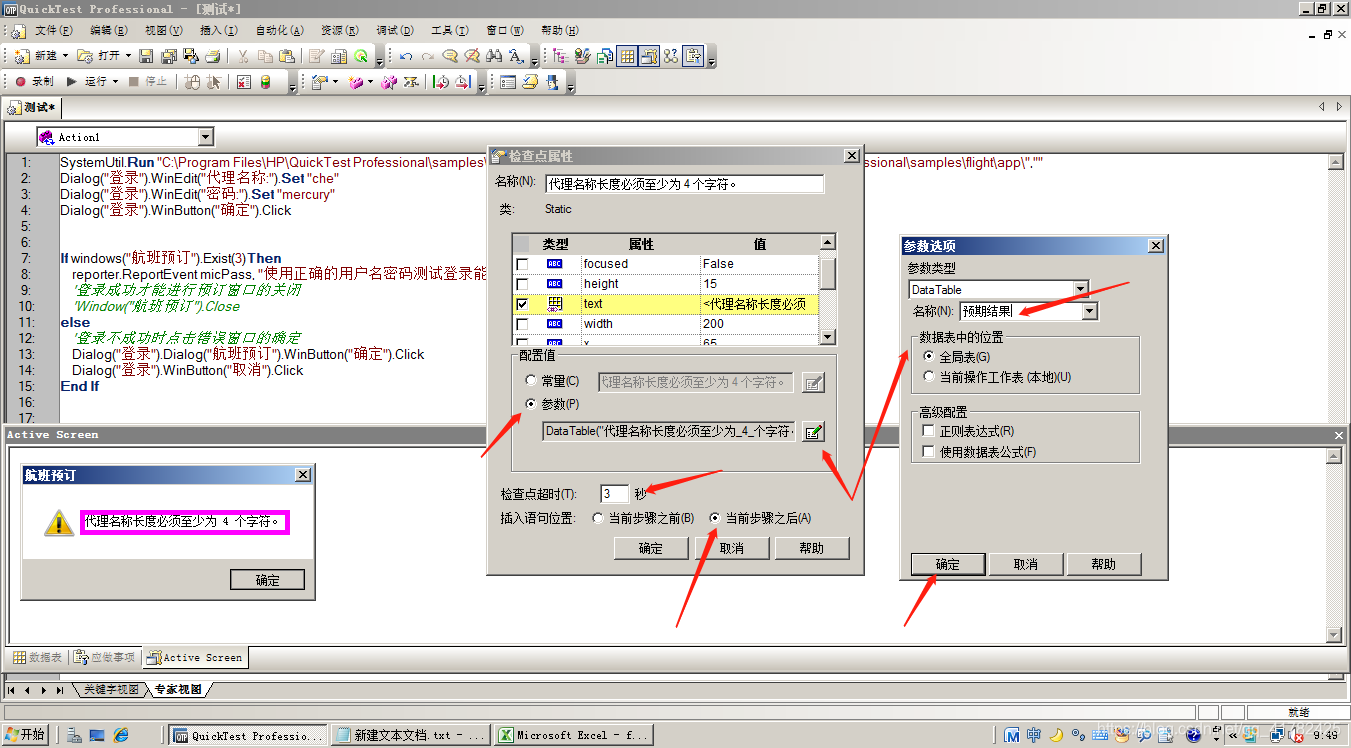Viewport: 1351px width, 748px height.
Task: Click the comment block bubble icon
Action: (450, 56)
